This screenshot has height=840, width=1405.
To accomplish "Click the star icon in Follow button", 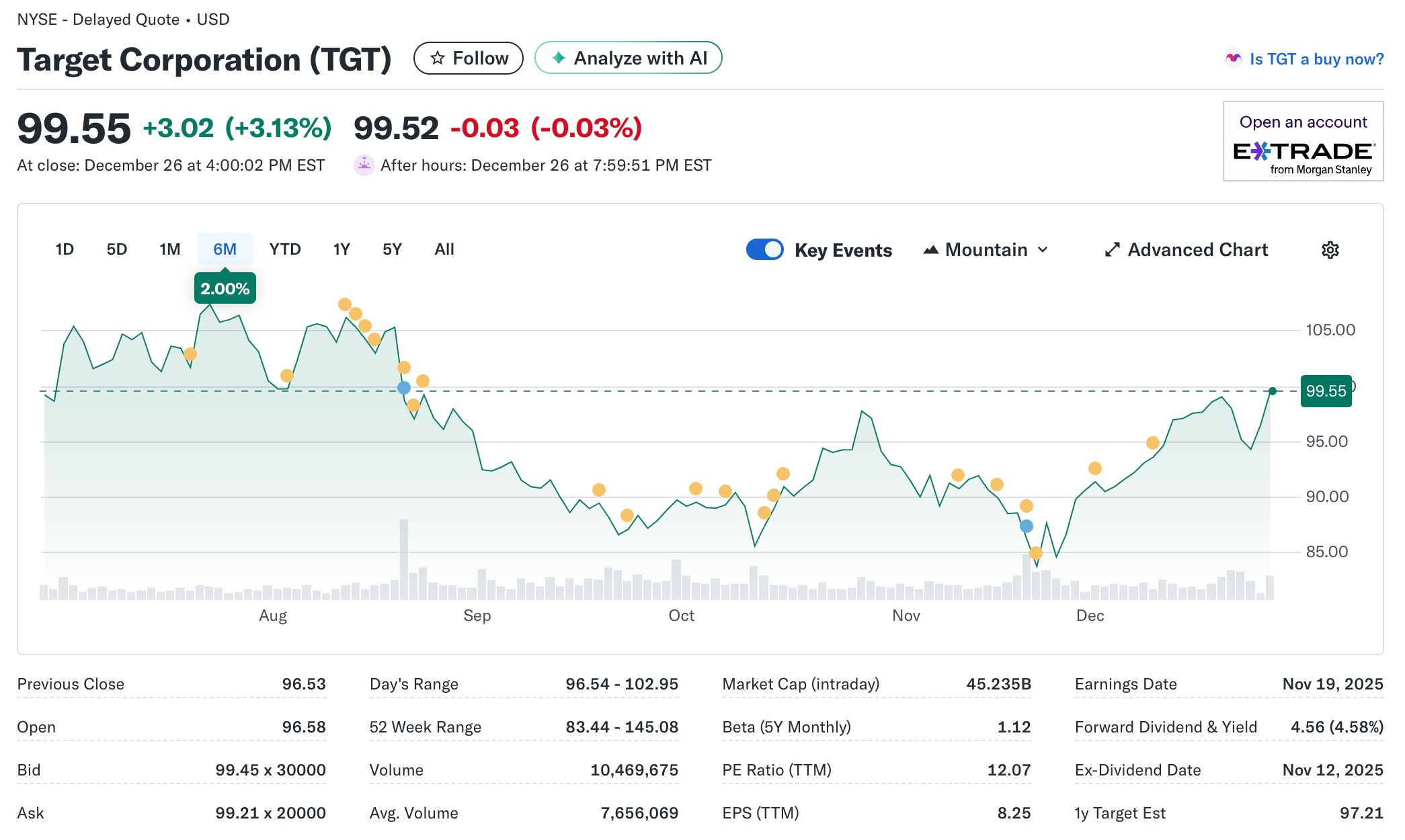I will point(438,58).
